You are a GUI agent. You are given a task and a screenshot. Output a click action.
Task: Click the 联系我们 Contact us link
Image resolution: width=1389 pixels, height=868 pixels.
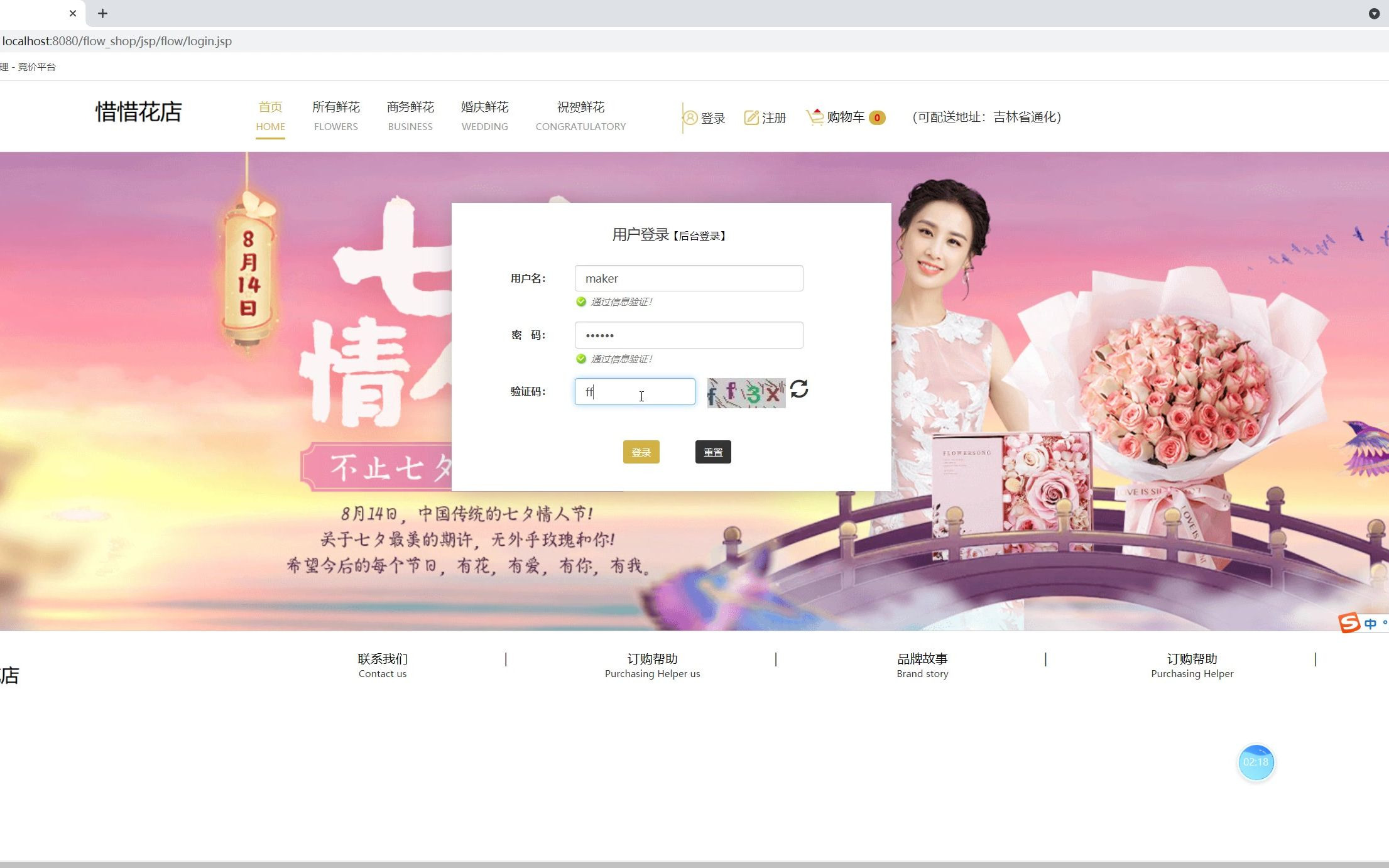tap(382, 665)
